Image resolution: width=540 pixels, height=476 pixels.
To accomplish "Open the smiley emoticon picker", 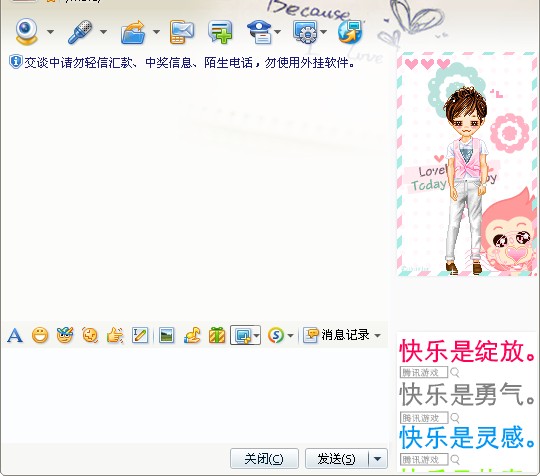I will (x=40, y=335).
